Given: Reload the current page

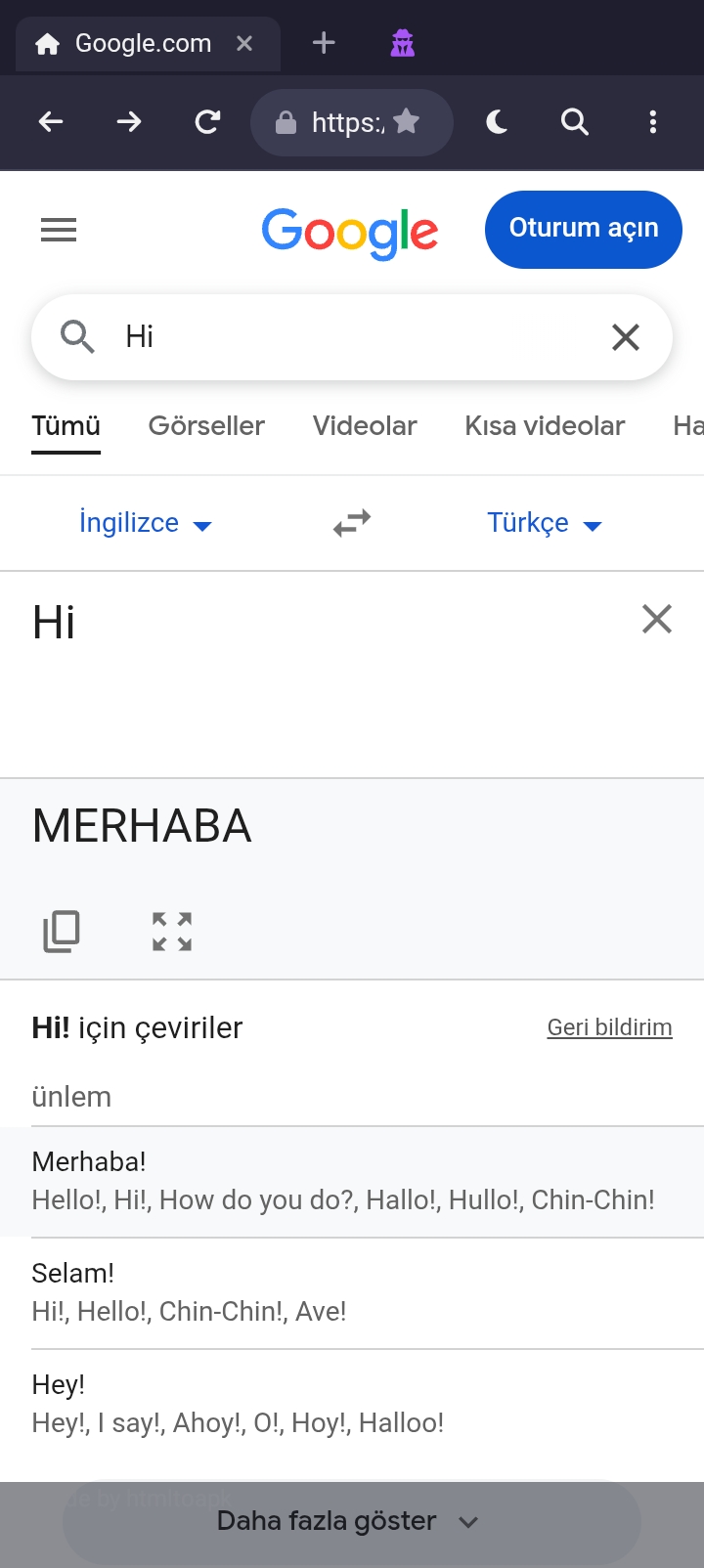Looking at the screenshot, I should pos(207,122).
